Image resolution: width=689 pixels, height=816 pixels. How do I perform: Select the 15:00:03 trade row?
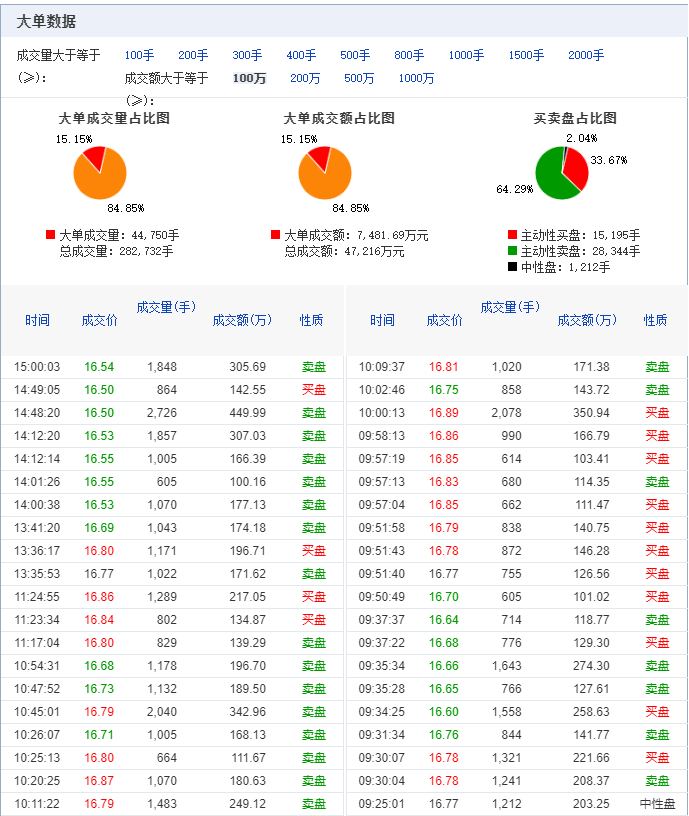click(172, 367)
